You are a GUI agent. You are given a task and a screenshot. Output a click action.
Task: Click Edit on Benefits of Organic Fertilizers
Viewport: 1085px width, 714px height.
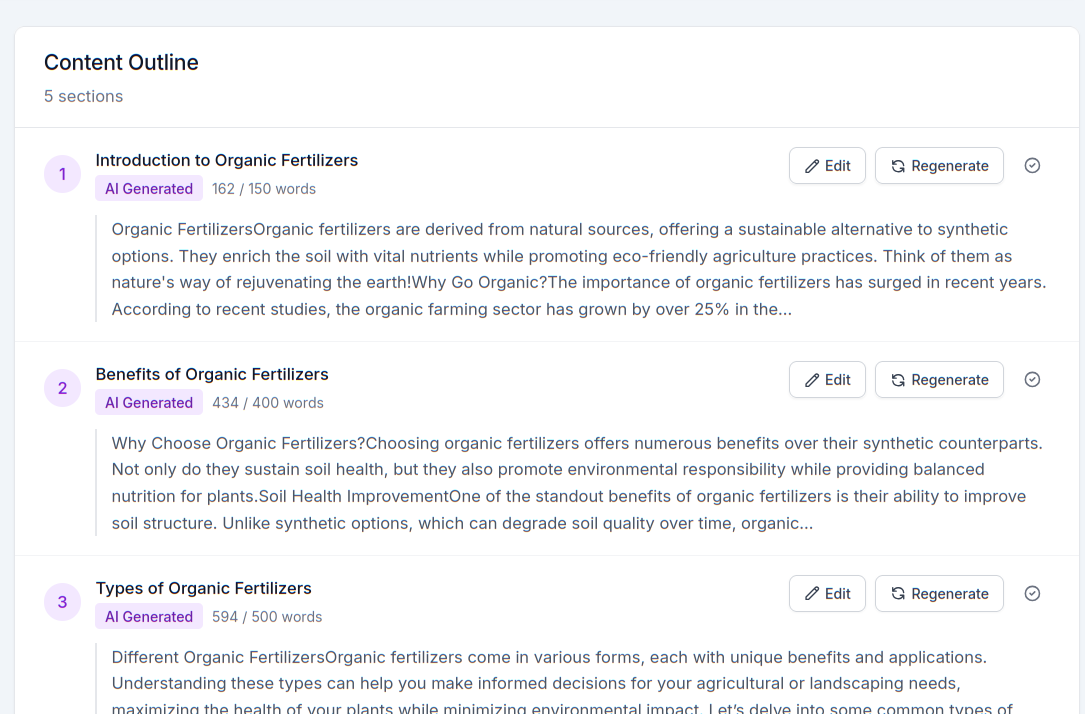pyautogui.click(x=827, y=380)
